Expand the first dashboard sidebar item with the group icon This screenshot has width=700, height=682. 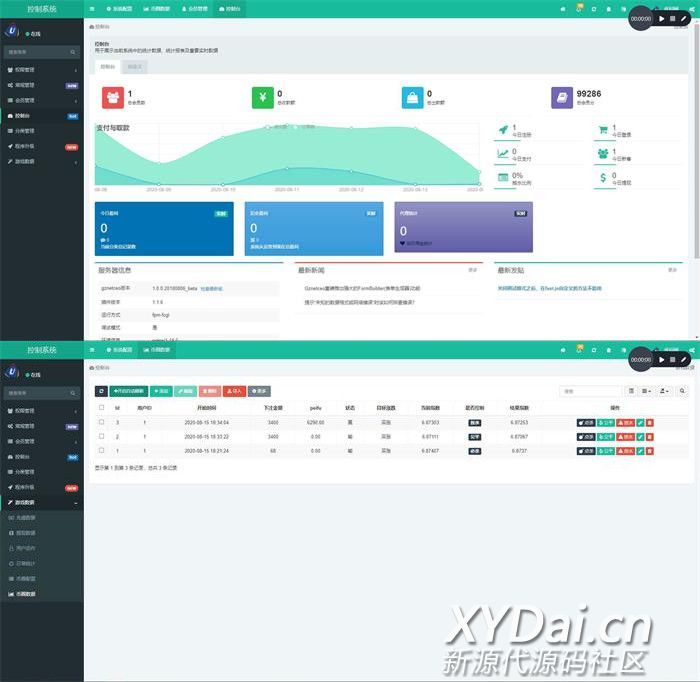tap(42, 70)
